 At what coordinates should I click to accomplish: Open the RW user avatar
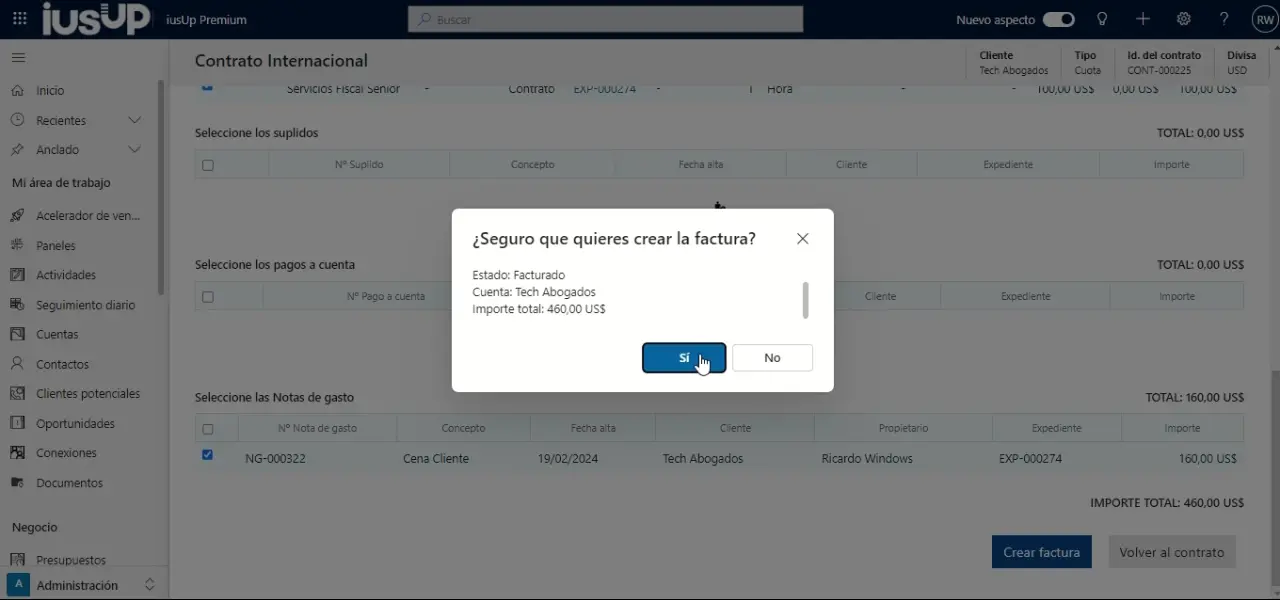[1264, 19]
